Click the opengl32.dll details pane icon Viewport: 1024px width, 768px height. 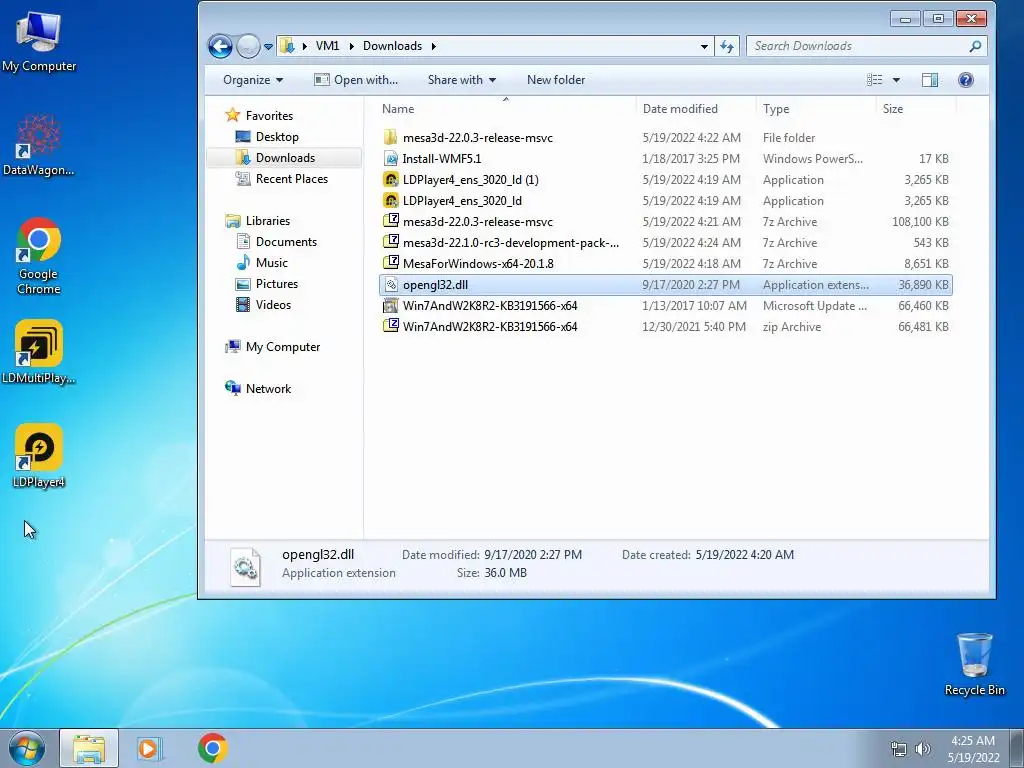[x=246, y=566]
